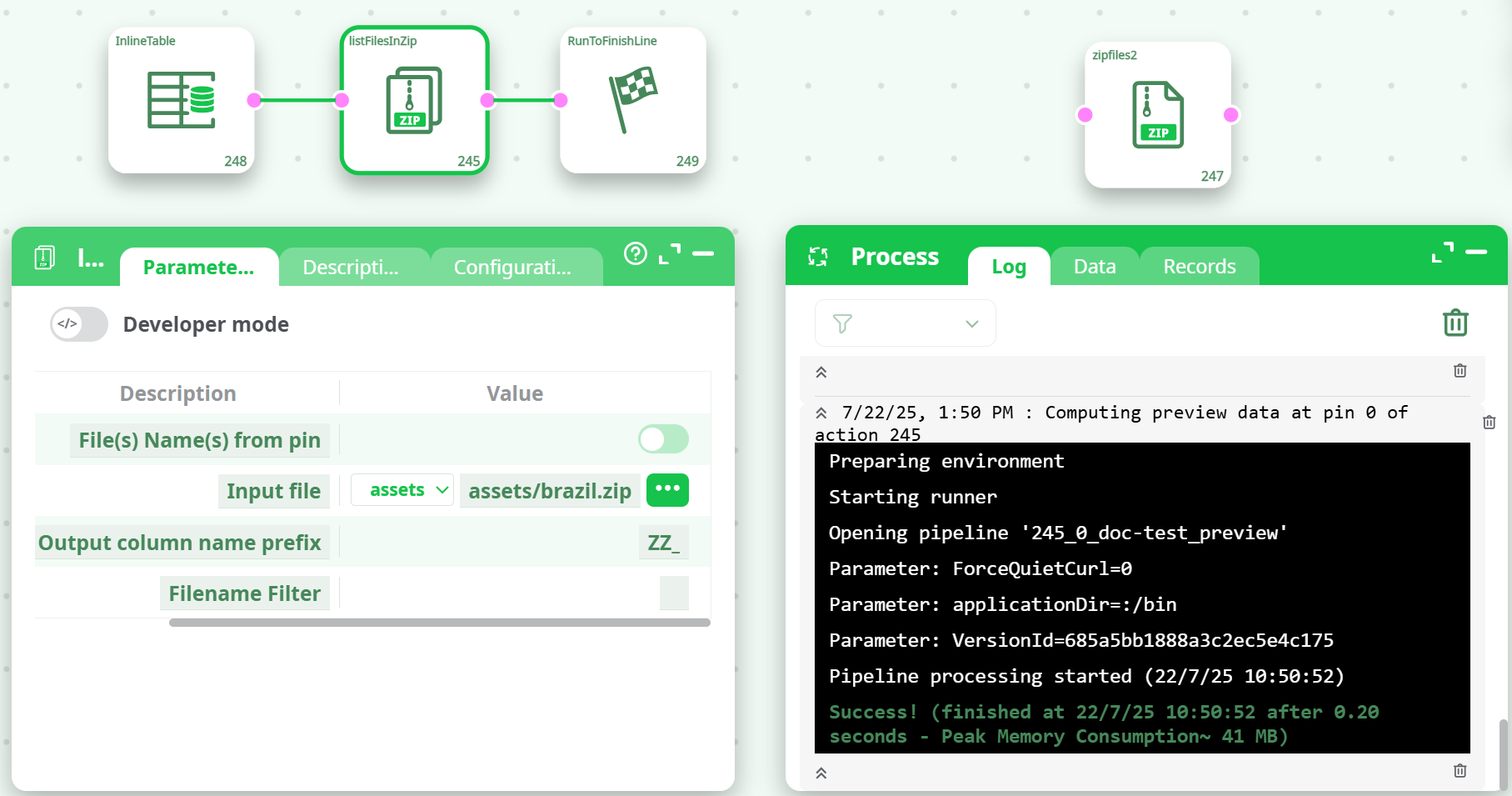Tick the Filename Filter checkbox
Viewport: 1512px width, 796px height.
[674, 593]
